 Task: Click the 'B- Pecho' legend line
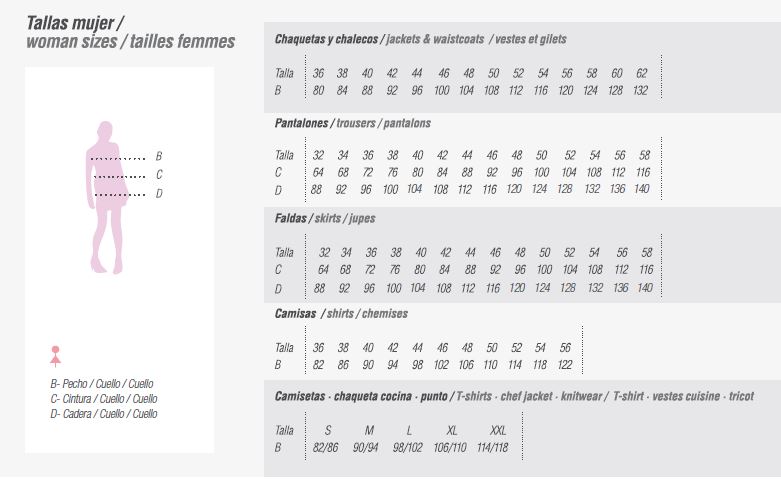(x=102, y=384)
